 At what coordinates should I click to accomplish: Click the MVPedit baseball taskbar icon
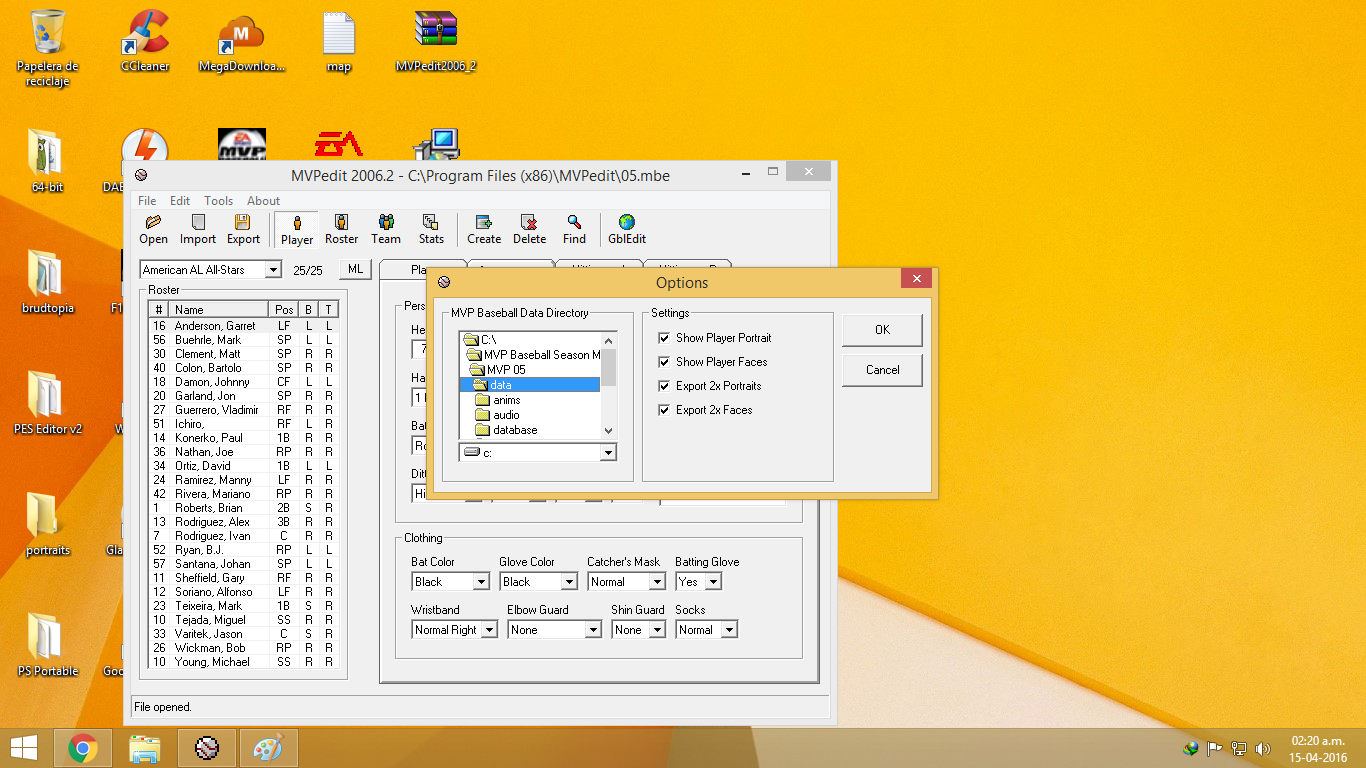click(x=207, y=747)
